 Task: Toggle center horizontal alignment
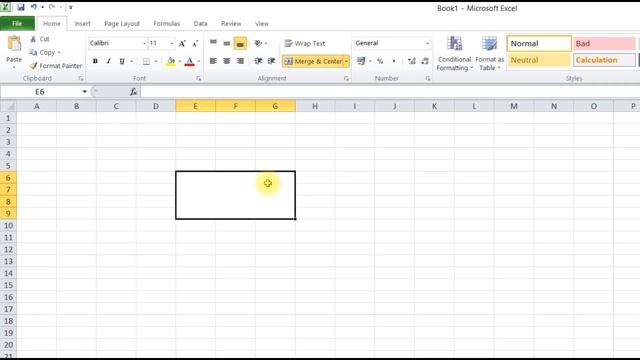[227, 61]
